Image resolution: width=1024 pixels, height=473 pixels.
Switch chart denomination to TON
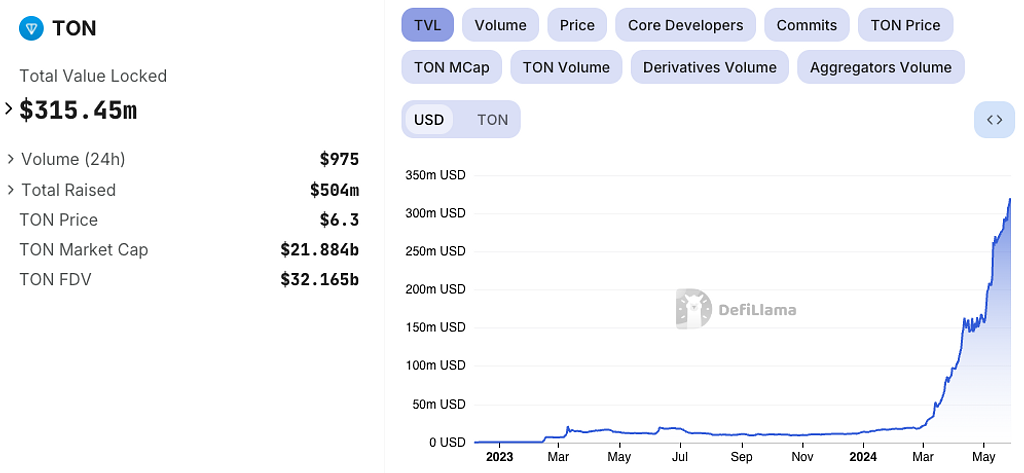pos(492,120)
